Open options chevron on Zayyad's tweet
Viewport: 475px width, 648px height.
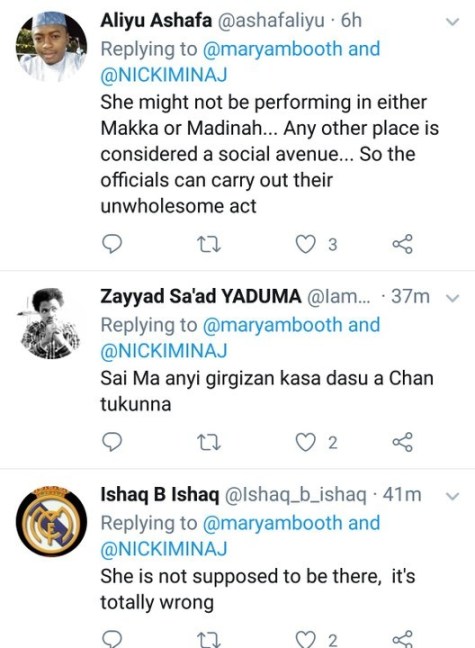pos(453,298)
